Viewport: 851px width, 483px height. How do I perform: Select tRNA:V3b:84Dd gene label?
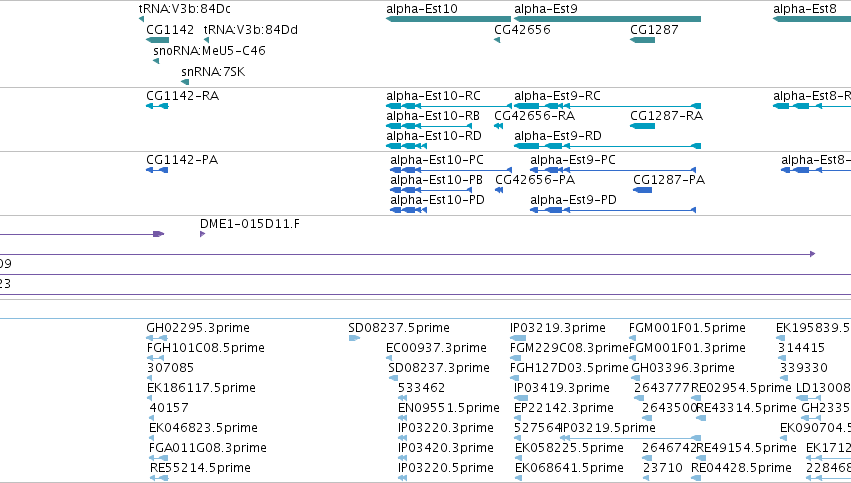[x=251, y=30]
